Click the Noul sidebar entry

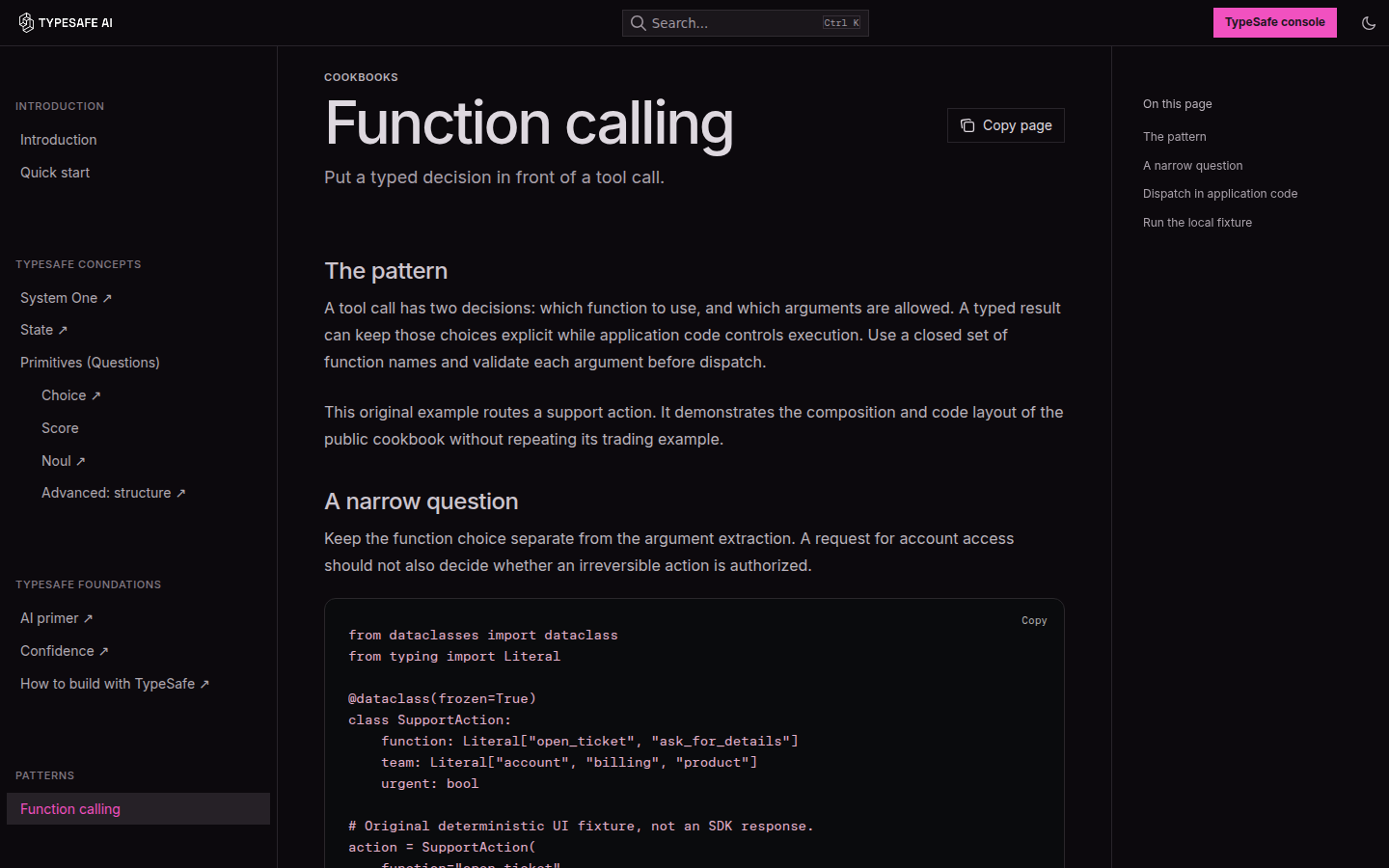click(x=64, y=461)
